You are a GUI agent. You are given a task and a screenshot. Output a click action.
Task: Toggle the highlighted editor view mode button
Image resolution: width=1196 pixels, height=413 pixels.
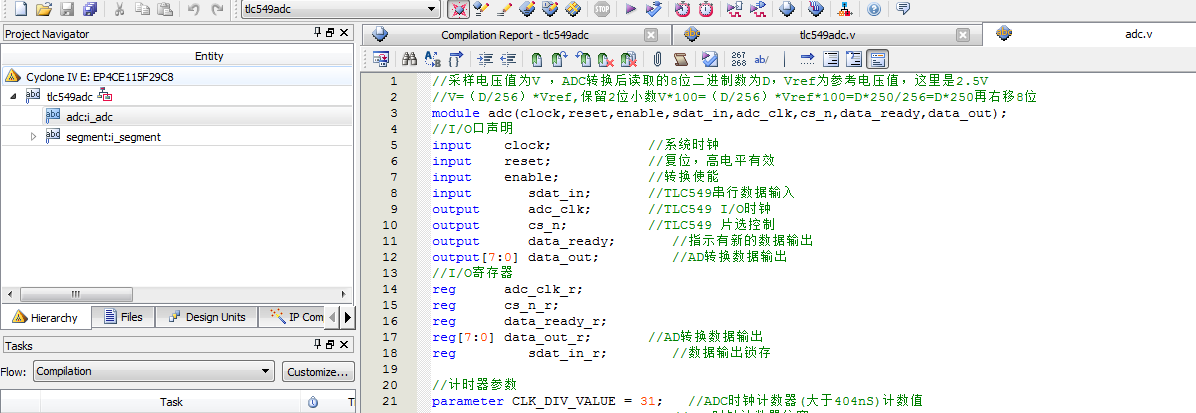pos(878,59)
